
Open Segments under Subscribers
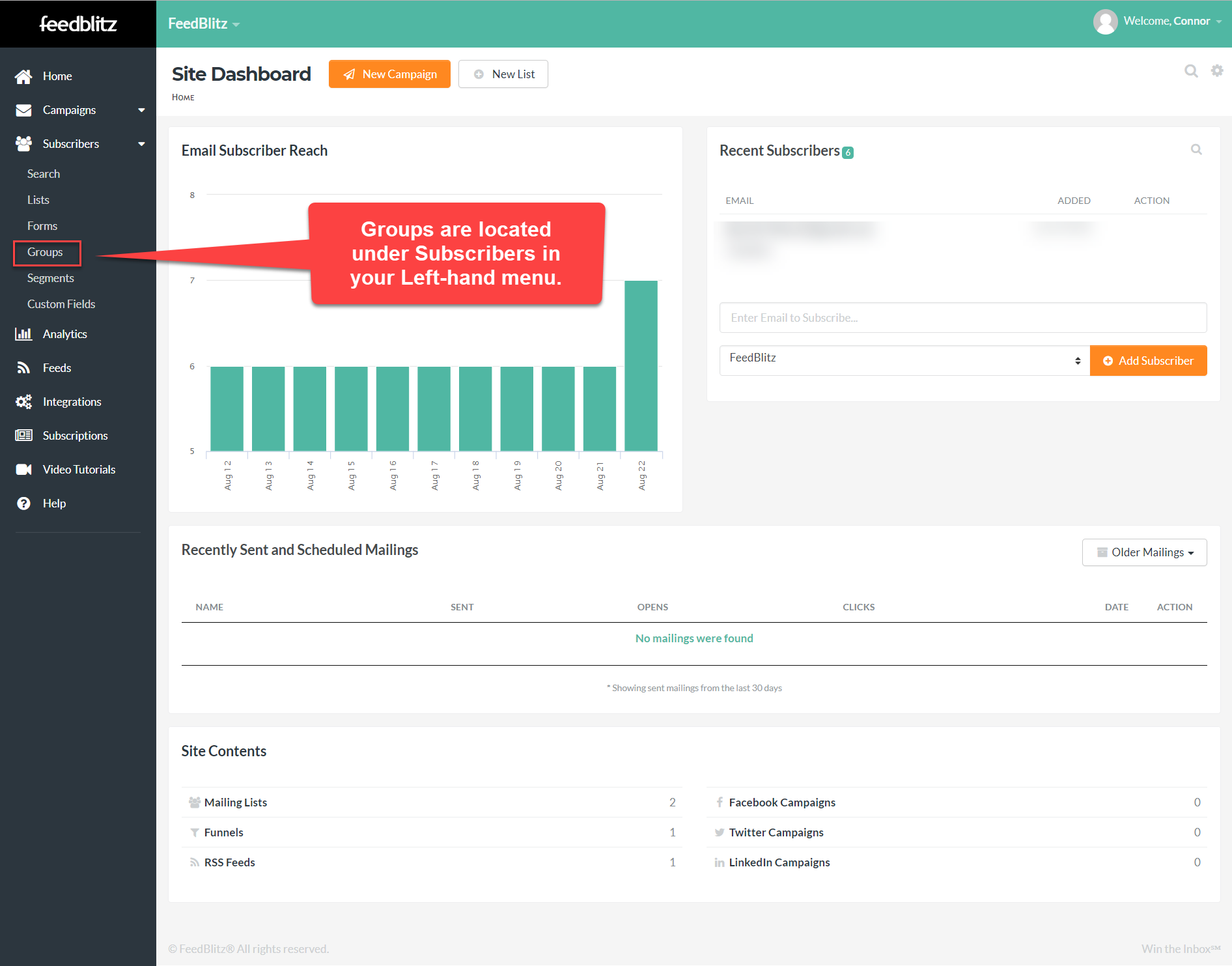(x=51, y=278)
